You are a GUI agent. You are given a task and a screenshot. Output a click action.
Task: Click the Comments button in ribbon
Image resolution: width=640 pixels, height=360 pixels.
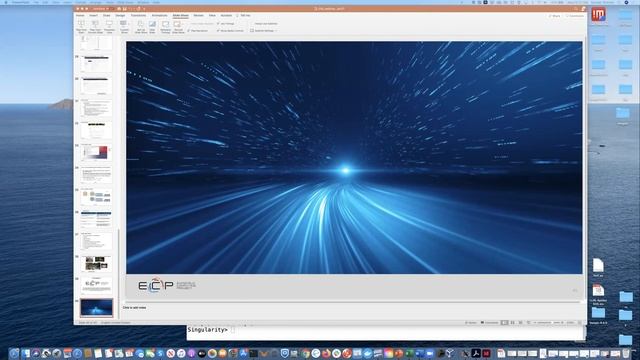point(575,16)
